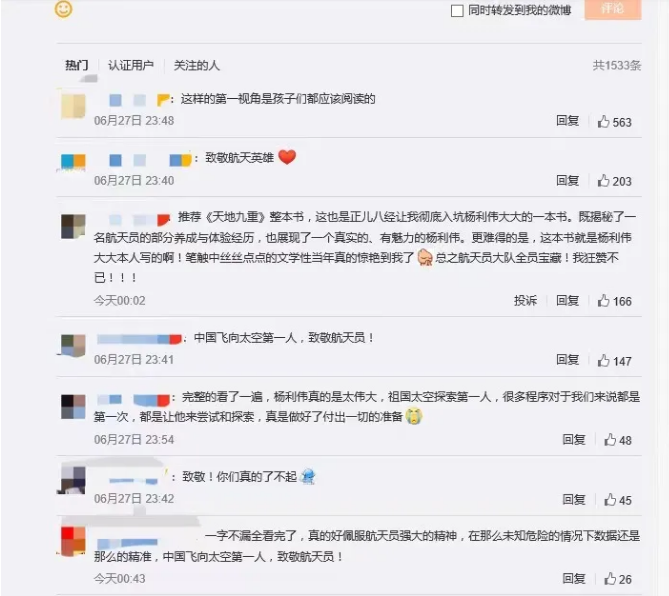
Task: Reply to the 今天00:43 comment
Action: (574, 579)
